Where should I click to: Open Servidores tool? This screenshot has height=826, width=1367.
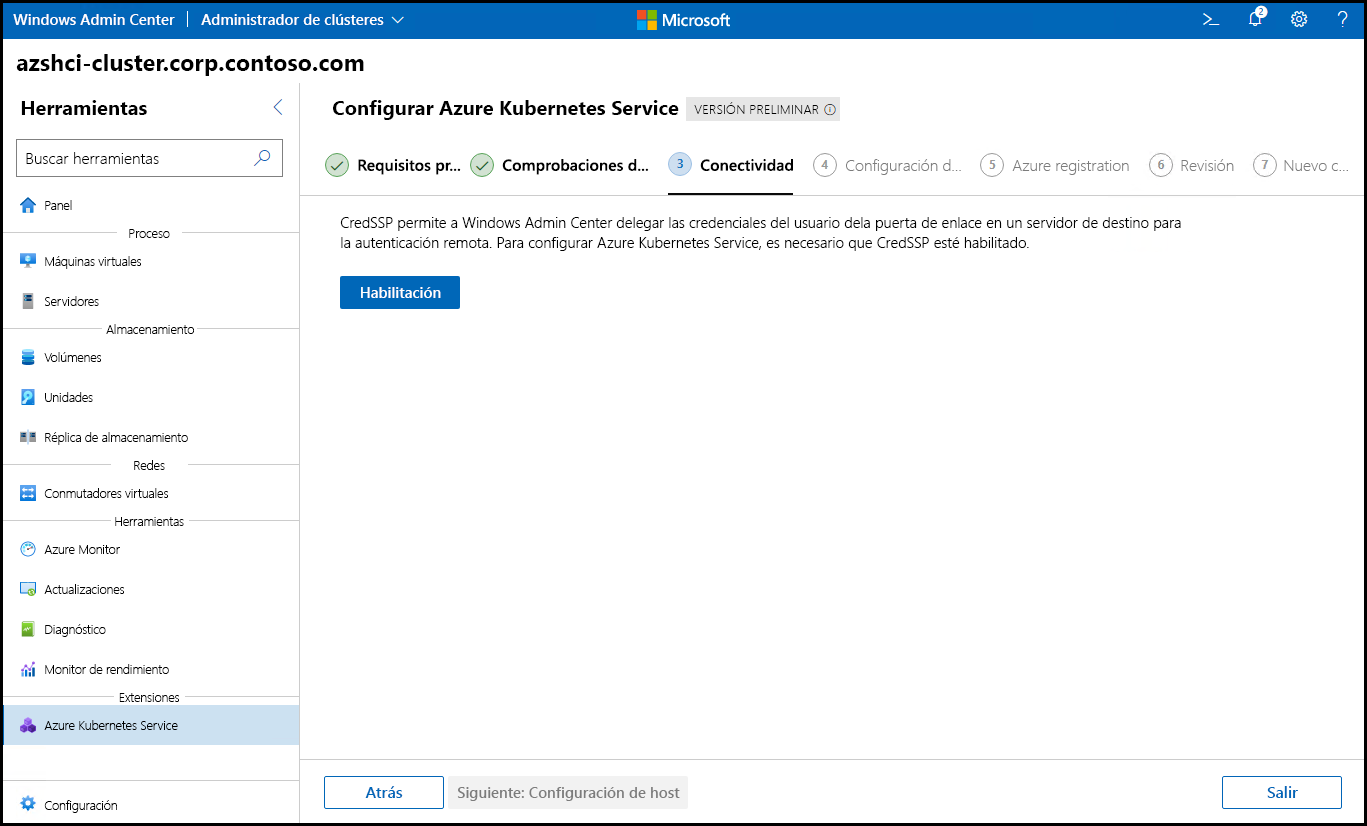[151, 301]
